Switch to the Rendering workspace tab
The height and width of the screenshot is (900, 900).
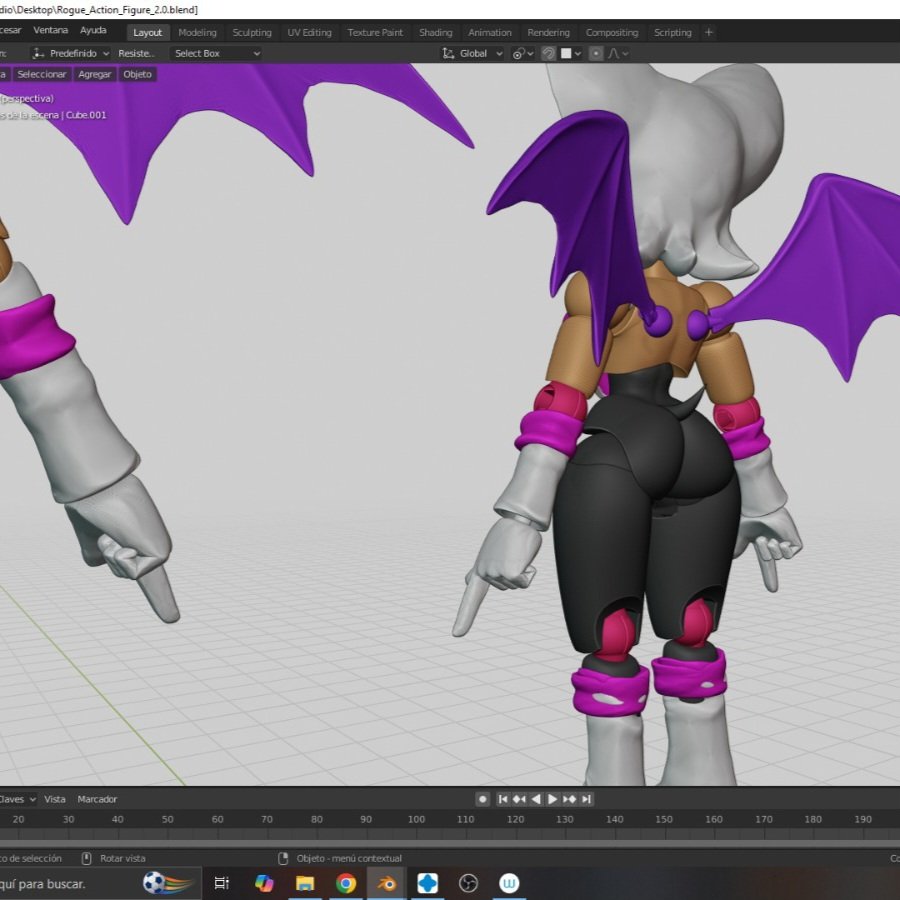[549, 33]
